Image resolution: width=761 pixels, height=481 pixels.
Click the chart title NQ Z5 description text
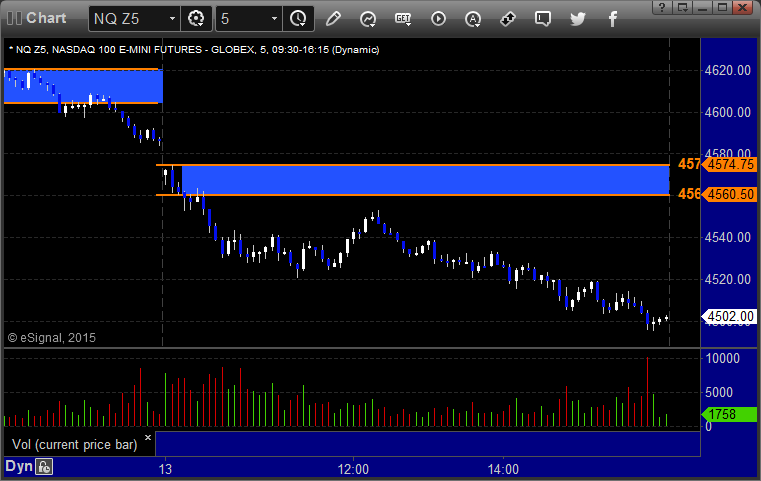pyautogui.click(x=194, y=50)
